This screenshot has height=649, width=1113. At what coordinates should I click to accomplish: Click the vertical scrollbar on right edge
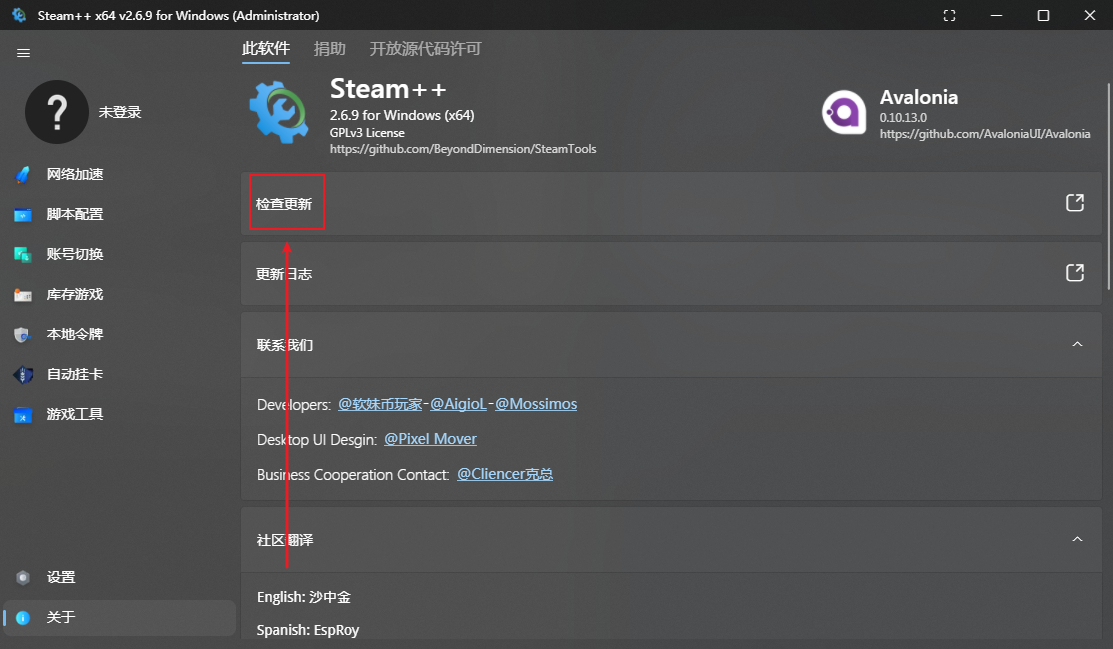(x=1109, y=186)
